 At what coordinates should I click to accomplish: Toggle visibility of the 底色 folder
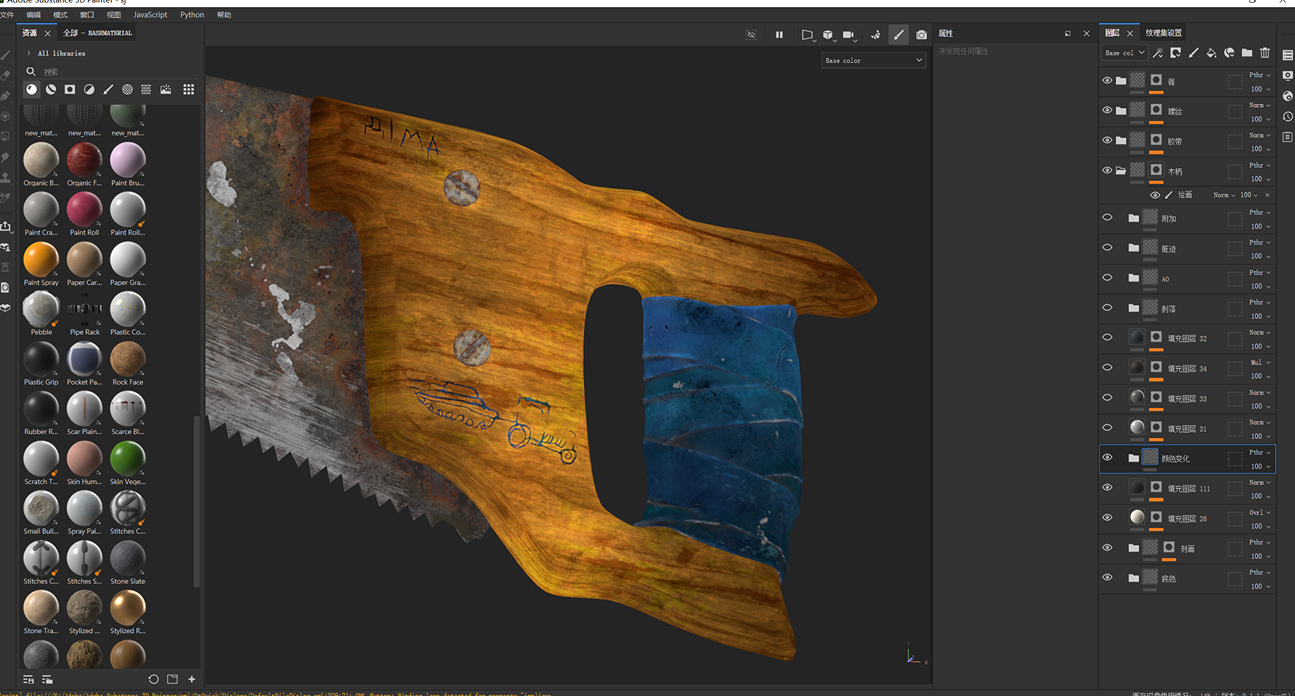1107,578
